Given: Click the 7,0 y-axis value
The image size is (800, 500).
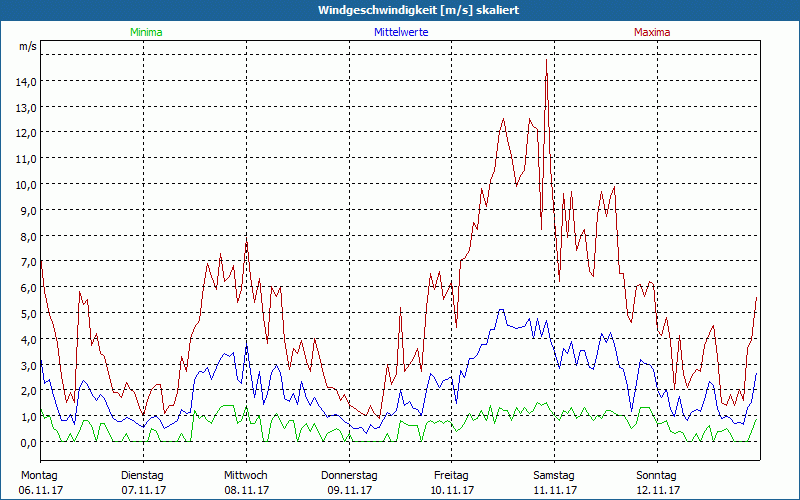Looking at the screenshot, I should (29, 262).
